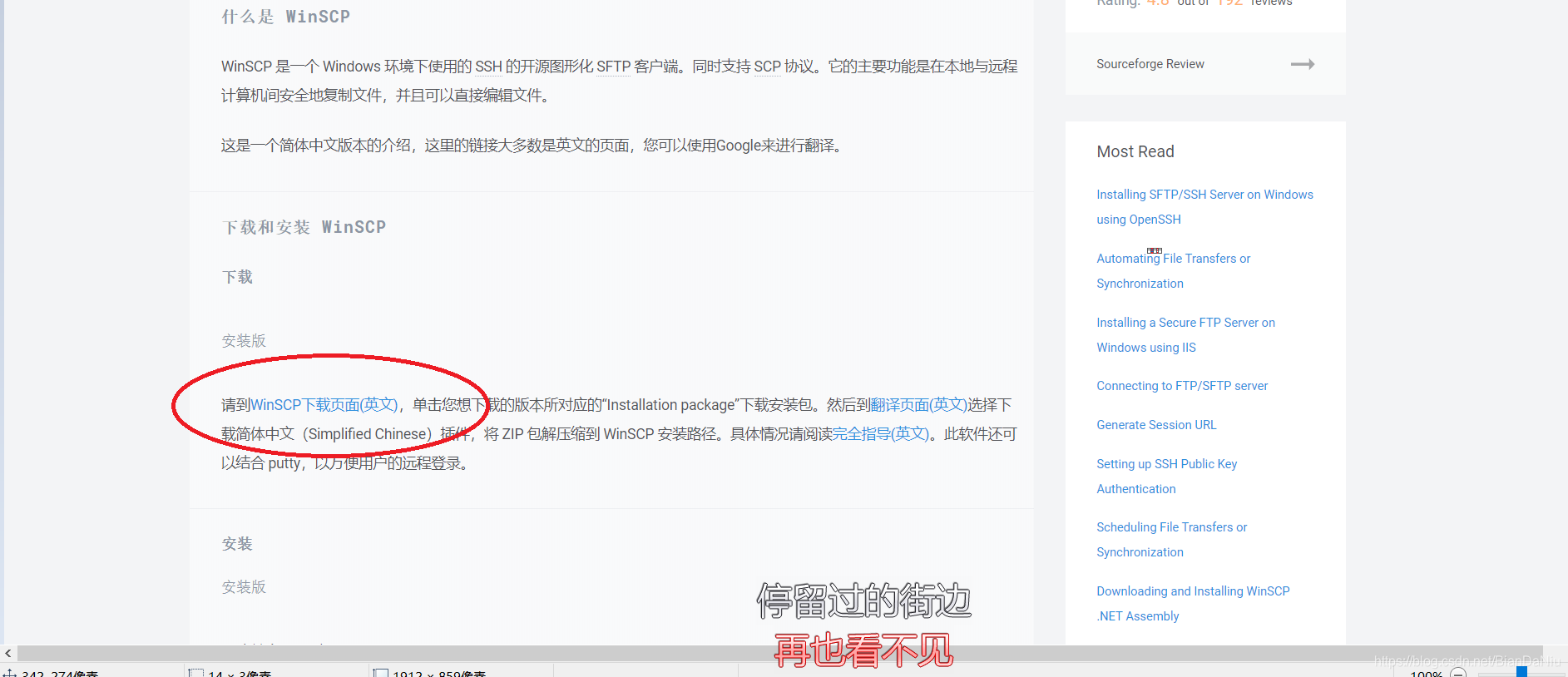
Task: Click the horizontal scrollbar track
Action: click(780, 654)
